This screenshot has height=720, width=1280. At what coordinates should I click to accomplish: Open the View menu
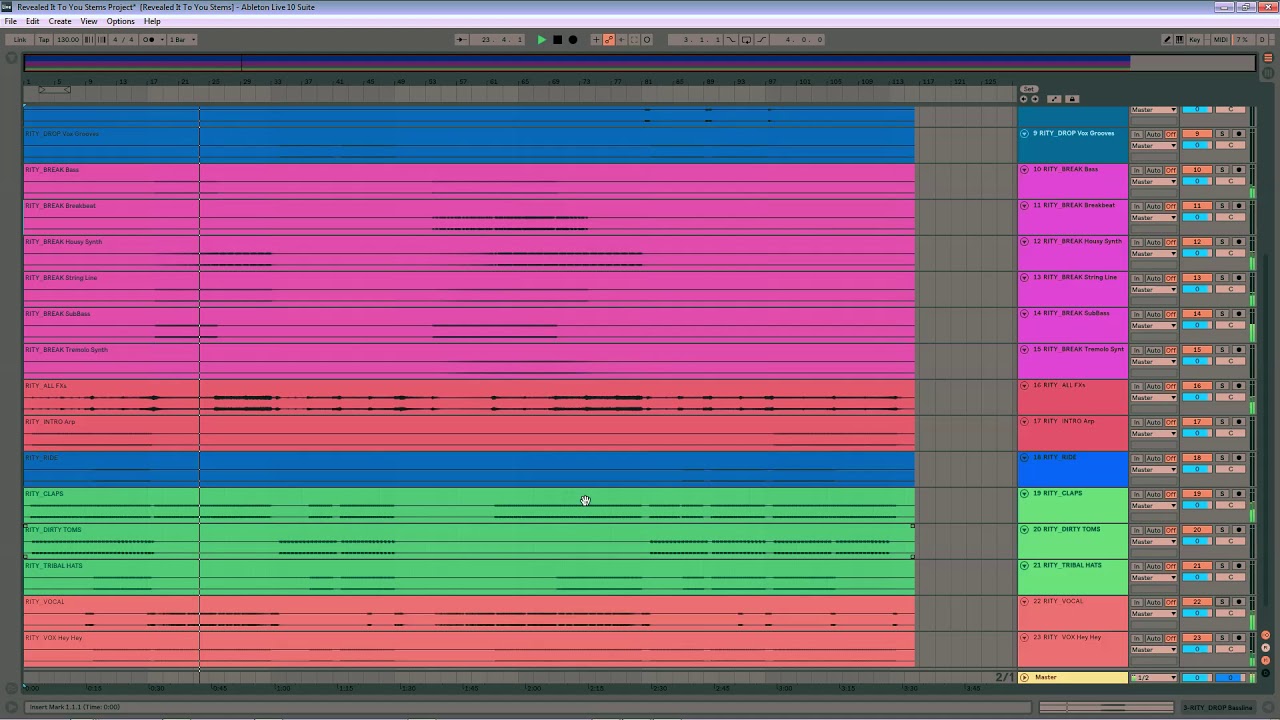(x=89, y=21)
